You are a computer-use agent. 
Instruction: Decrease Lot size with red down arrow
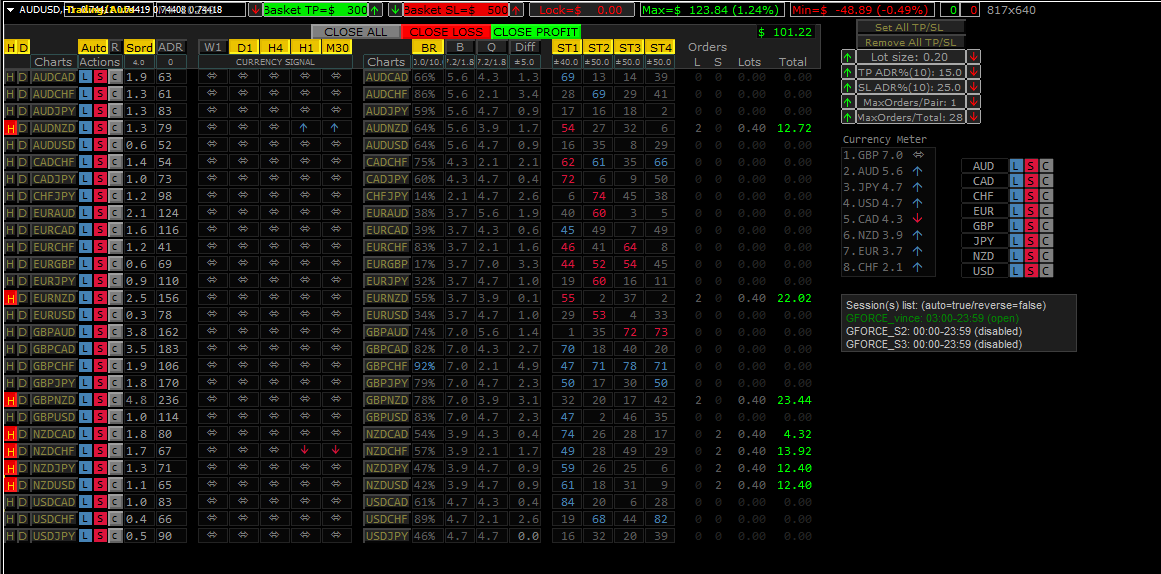974,57
